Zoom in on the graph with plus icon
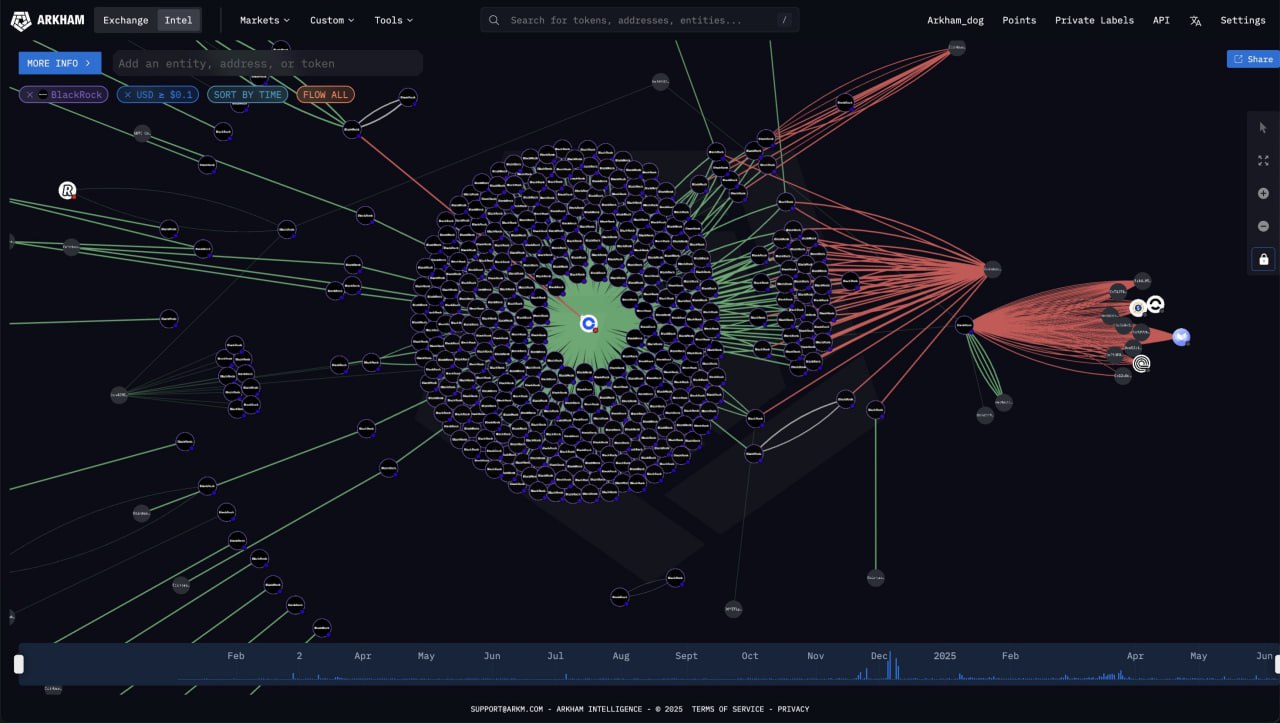Image resolution: width=1280 pixels, height=723 pixels. [x=1263, y=194]
